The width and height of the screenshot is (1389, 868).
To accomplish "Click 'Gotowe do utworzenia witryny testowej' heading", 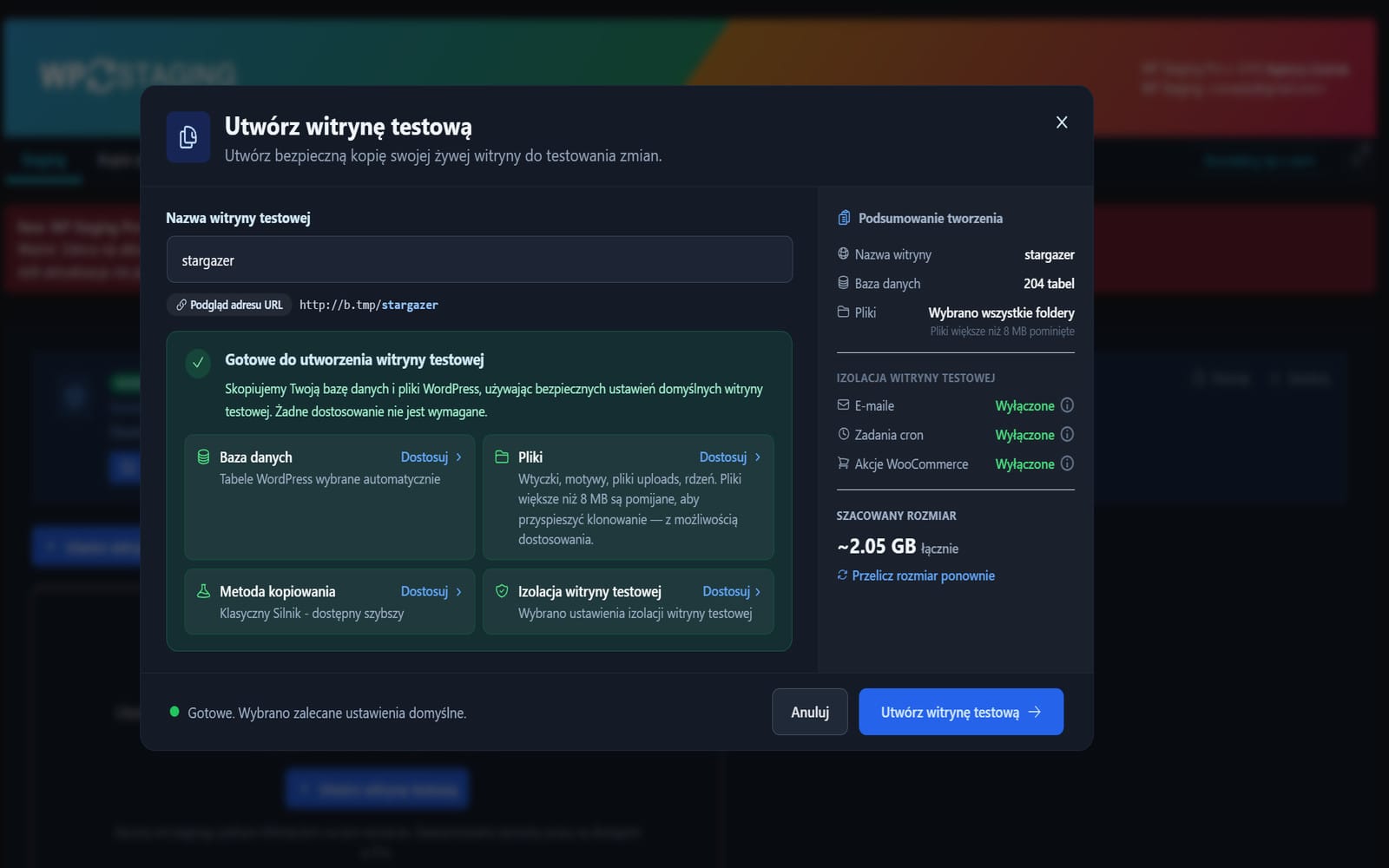I will click(354, 359).
